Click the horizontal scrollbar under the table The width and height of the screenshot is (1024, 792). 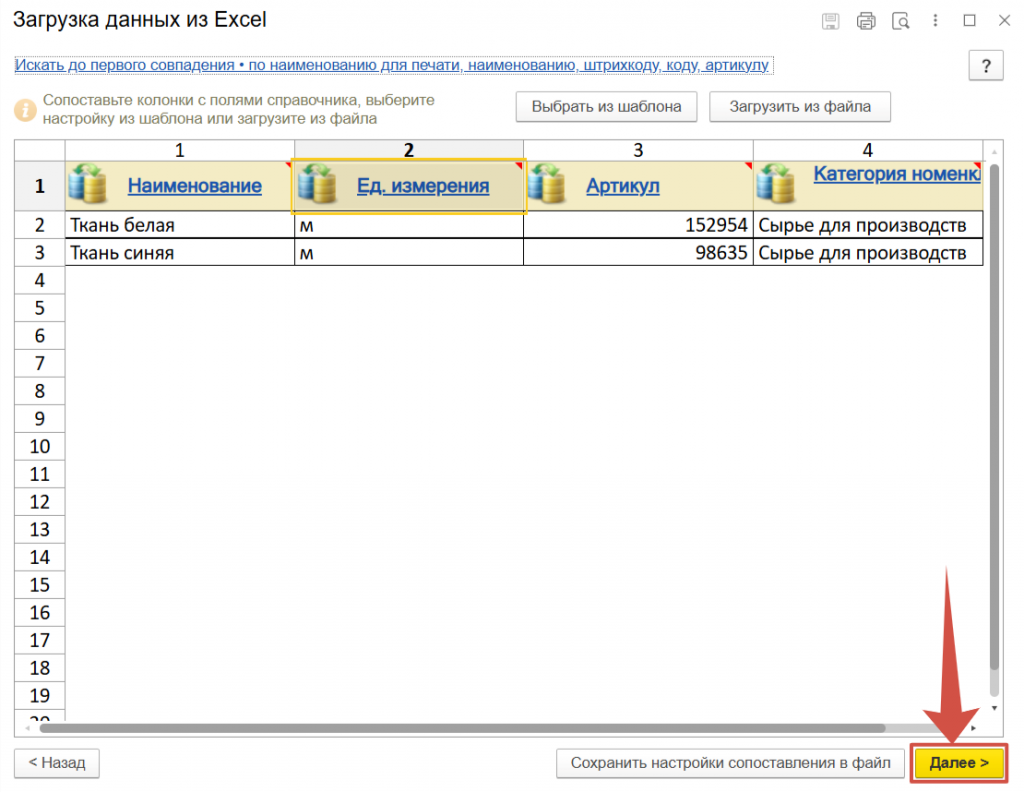pos(470,728)
